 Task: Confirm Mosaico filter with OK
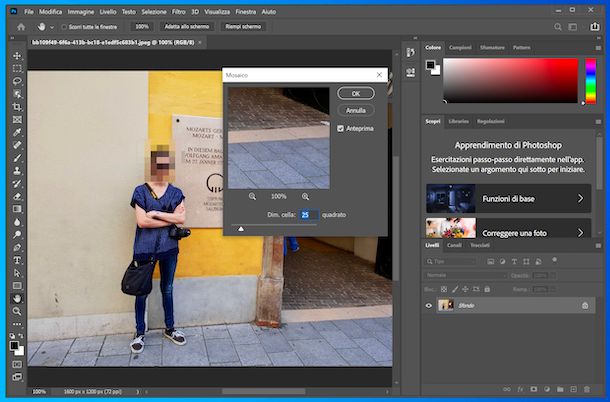(356, 93)
